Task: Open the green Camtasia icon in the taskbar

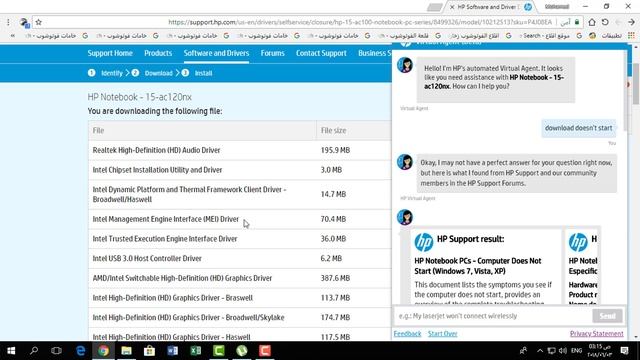Action: [x=219, y=351]
